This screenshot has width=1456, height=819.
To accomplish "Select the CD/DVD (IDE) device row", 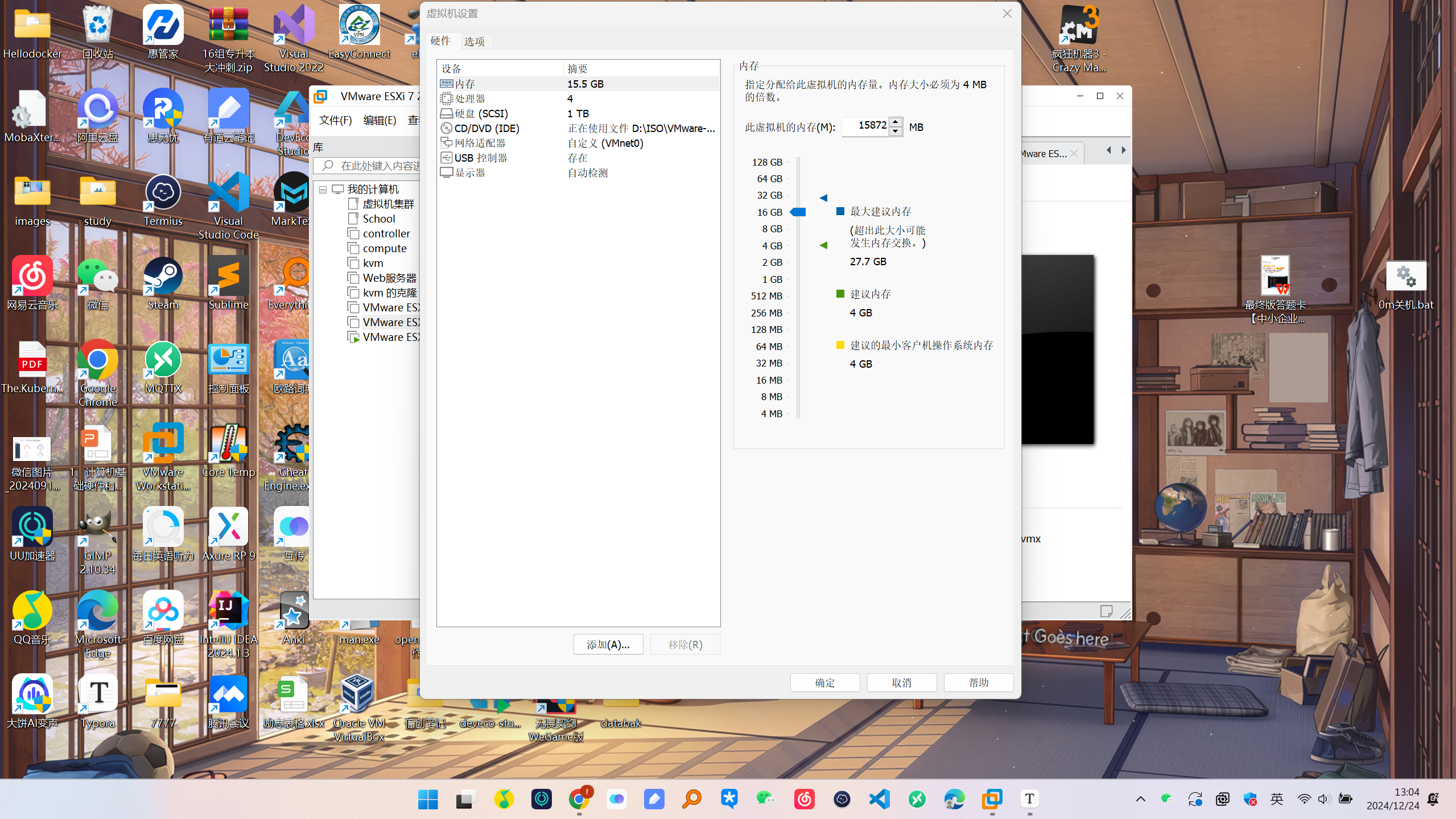I will point(578,128).
